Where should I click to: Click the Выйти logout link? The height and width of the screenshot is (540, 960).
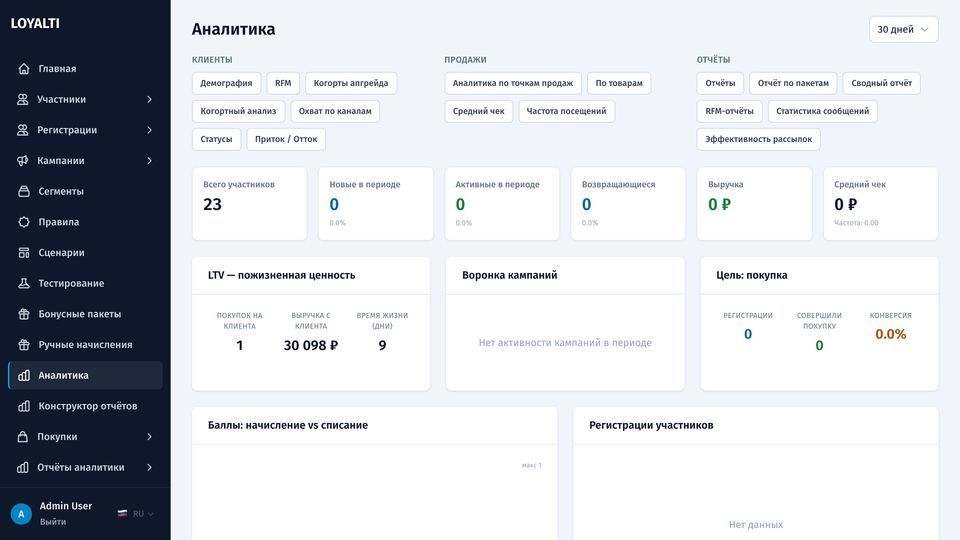pos(53,522)
